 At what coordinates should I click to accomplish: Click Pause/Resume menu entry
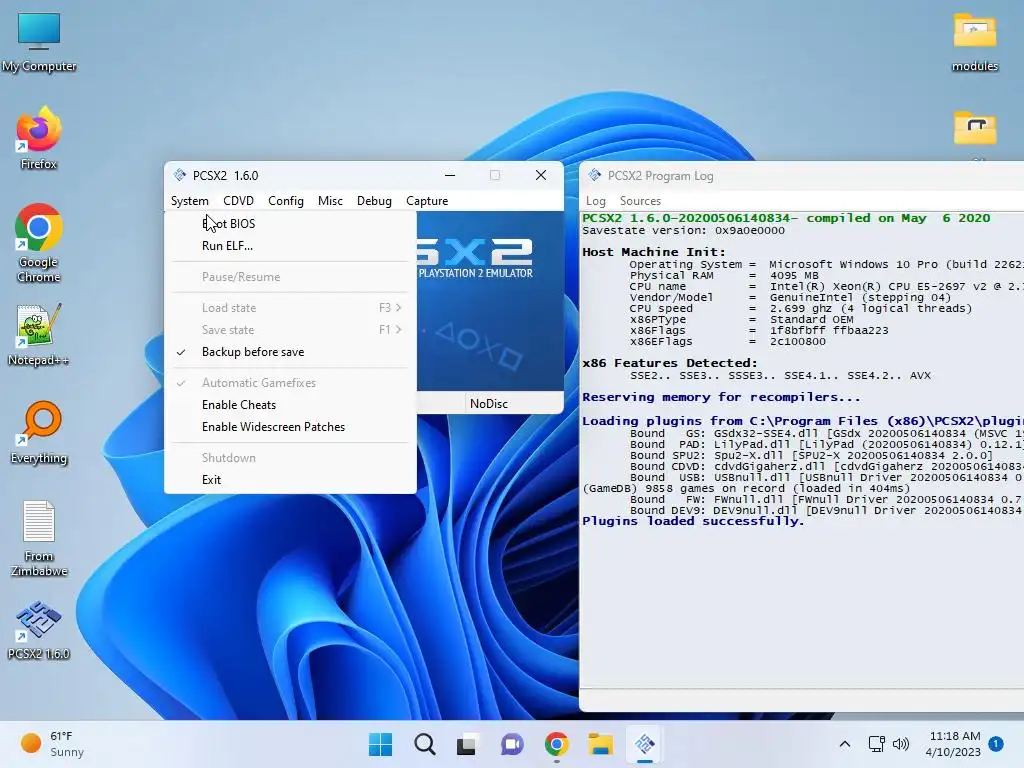pyautogui.click(x=290, y=277)
